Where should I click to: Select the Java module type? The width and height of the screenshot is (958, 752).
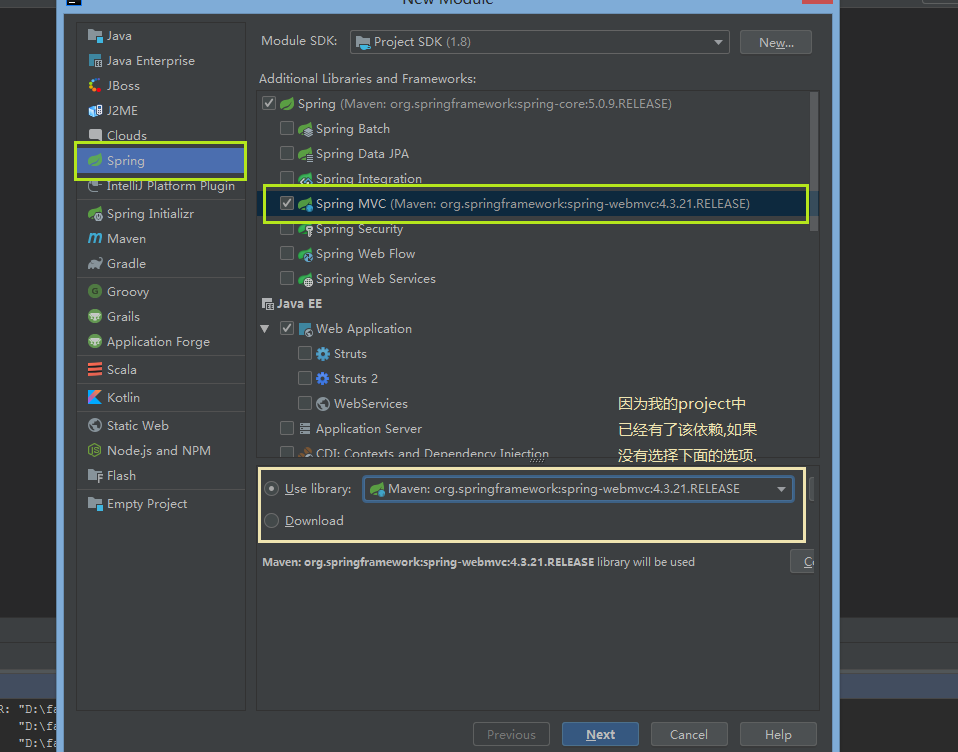point(161,35)
